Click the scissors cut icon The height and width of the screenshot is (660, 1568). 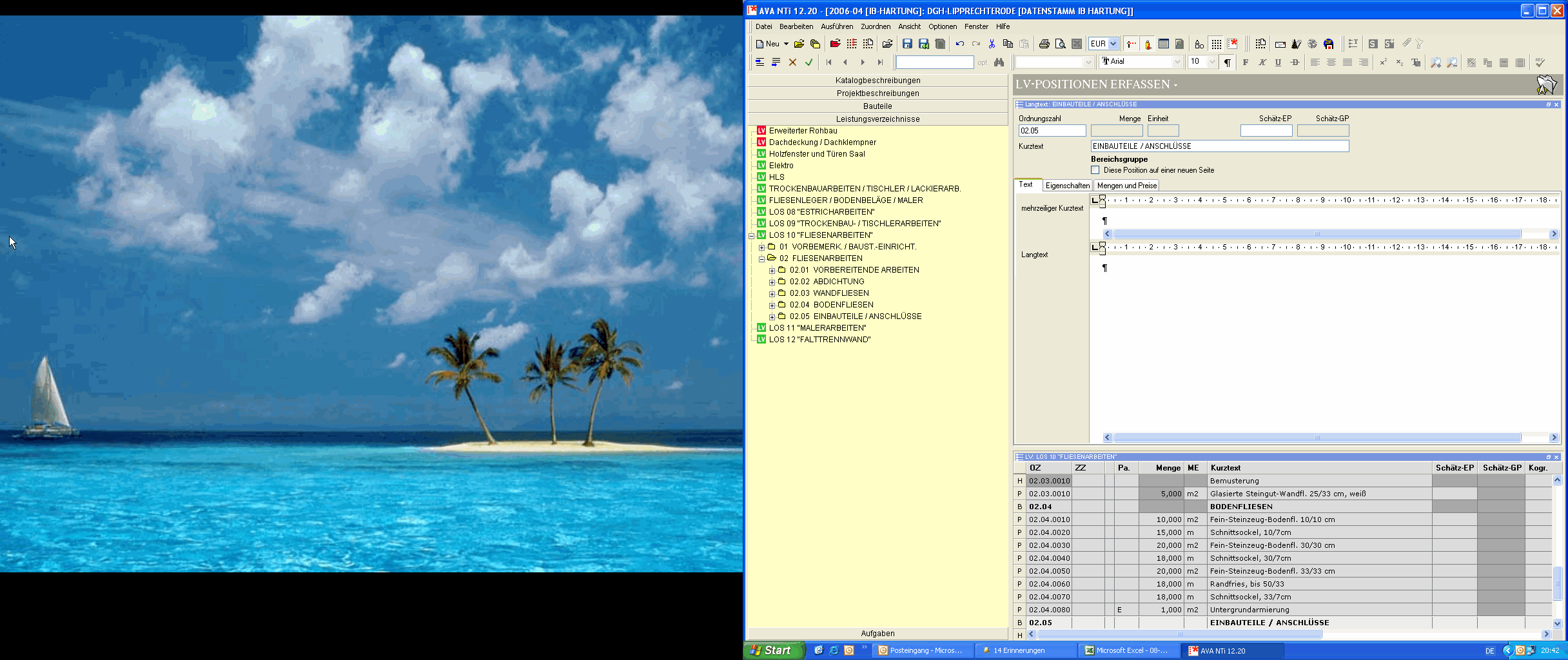(992, 44)
